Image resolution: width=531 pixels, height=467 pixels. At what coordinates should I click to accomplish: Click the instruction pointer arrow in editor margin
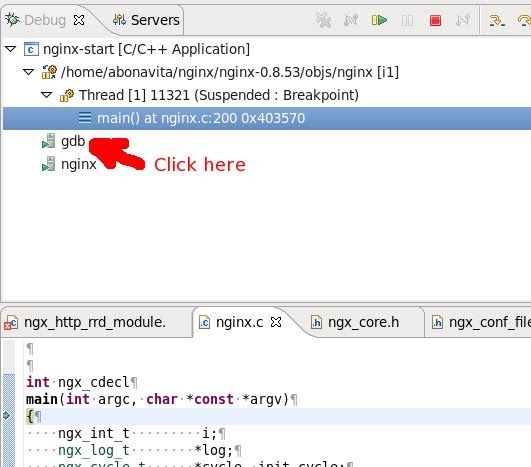pyautogui.click(x=6, y=416)
